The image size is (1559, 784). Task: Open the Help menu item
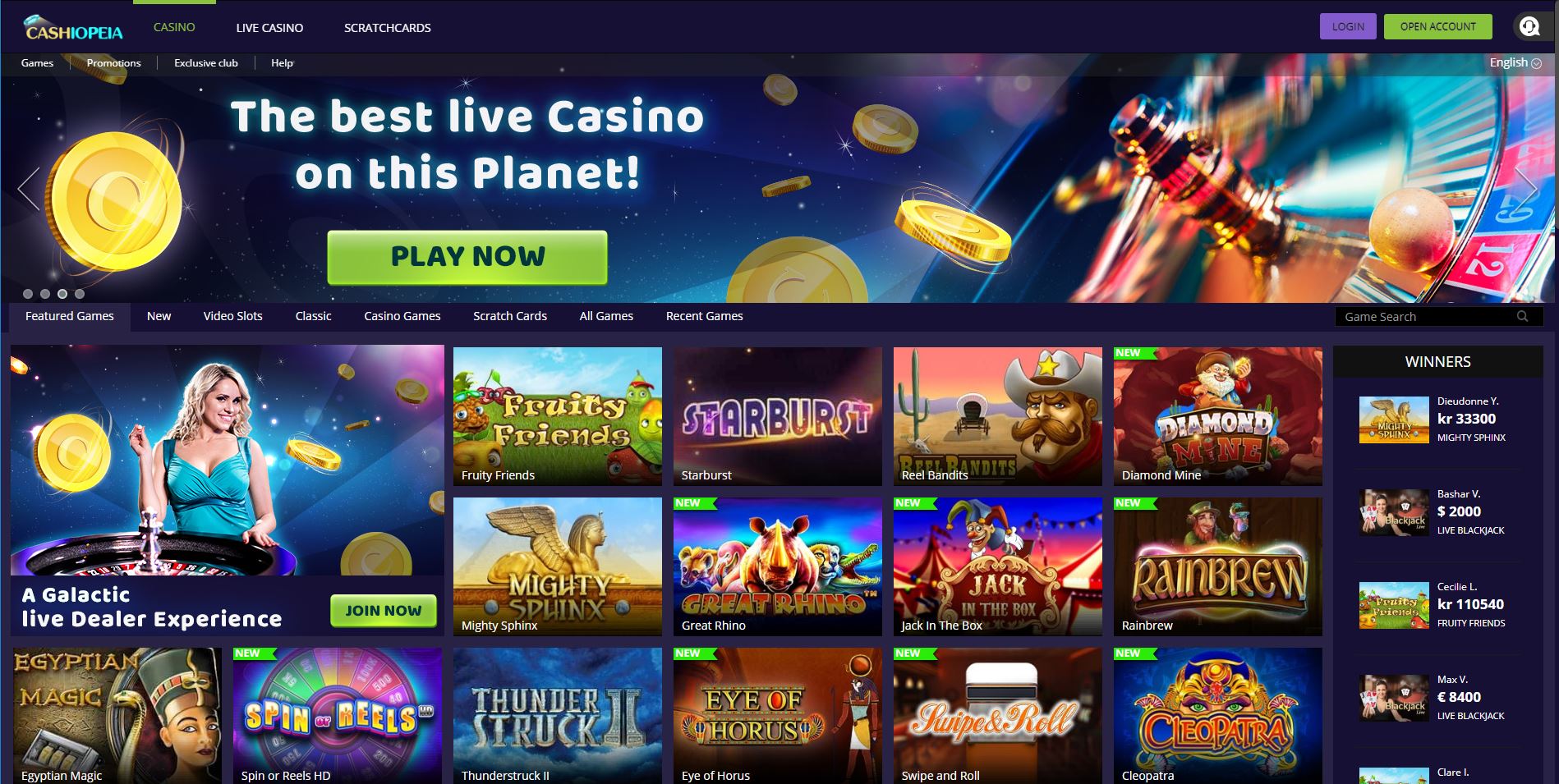282,63
